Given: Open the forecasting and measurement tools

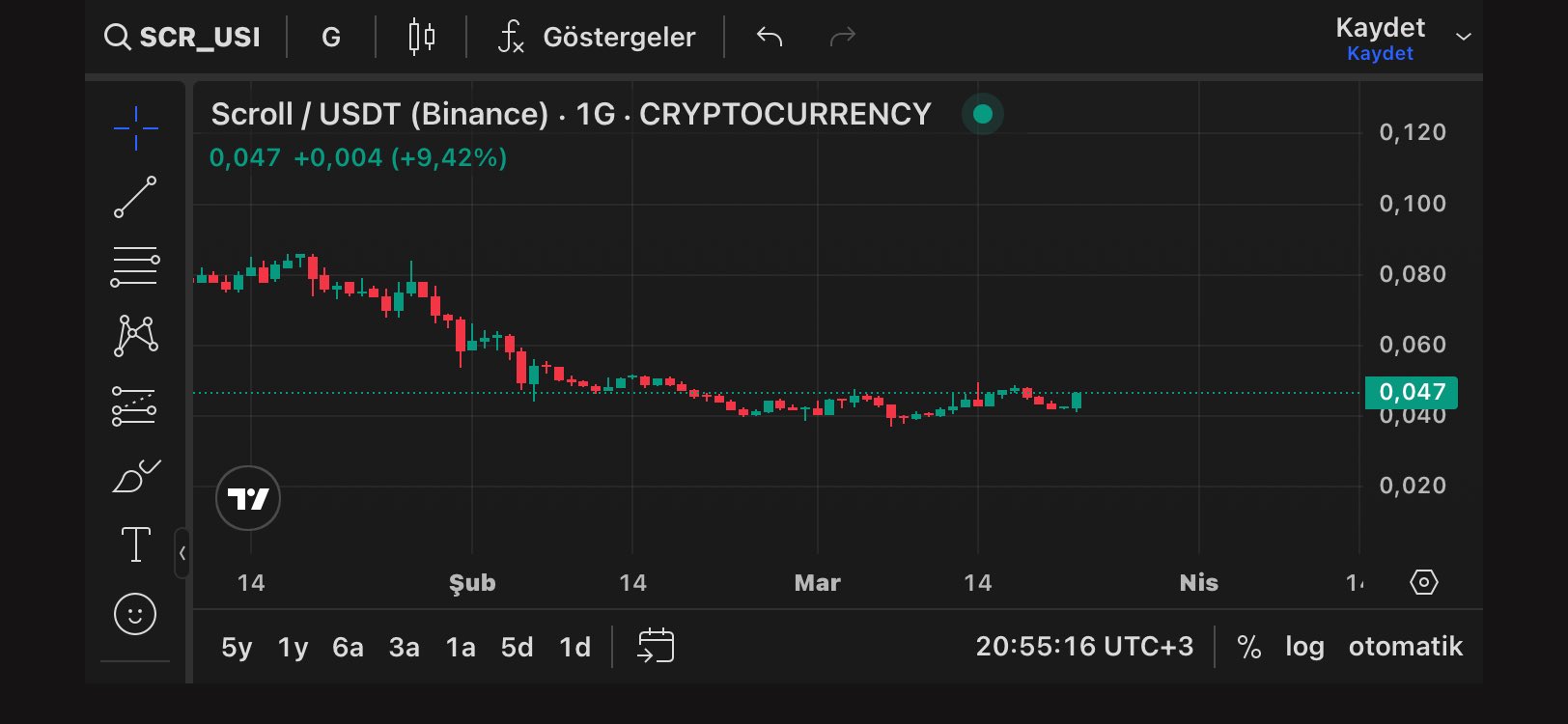Looking at the screenshot, I should coord(135,406).
